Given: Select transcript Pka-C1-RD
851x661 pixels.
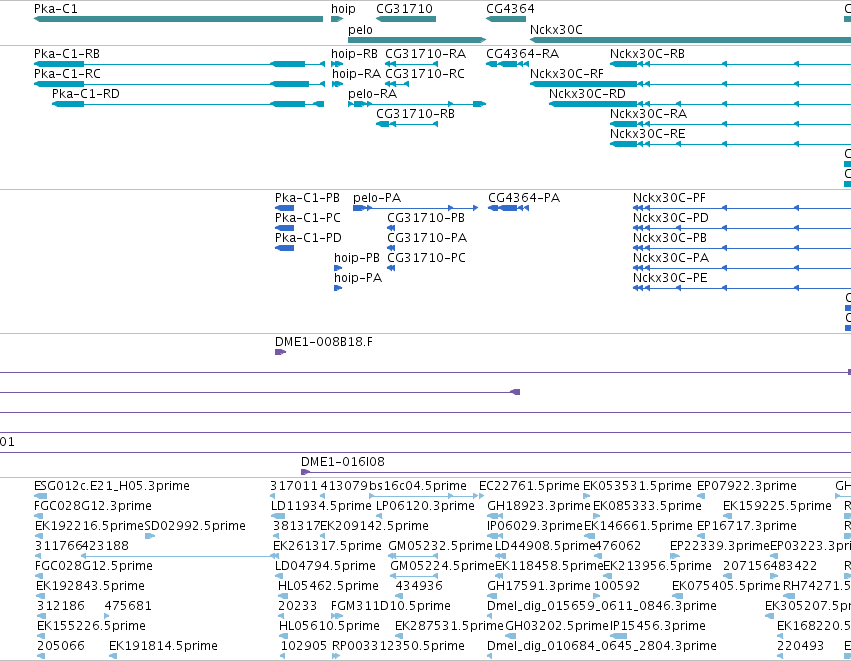Looking at the screenshot, I should coord(188,104).
